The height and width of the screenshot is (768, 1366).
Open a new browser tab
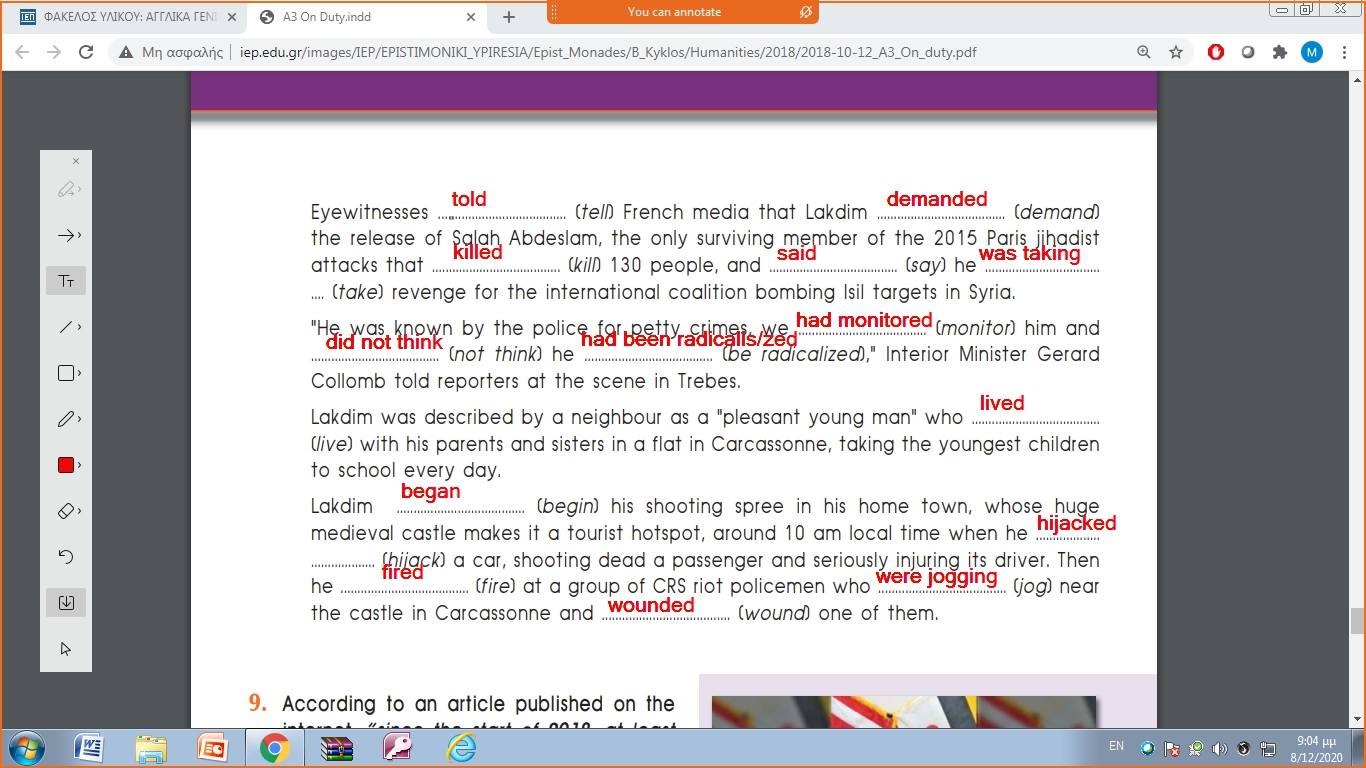tap(508, 17)
